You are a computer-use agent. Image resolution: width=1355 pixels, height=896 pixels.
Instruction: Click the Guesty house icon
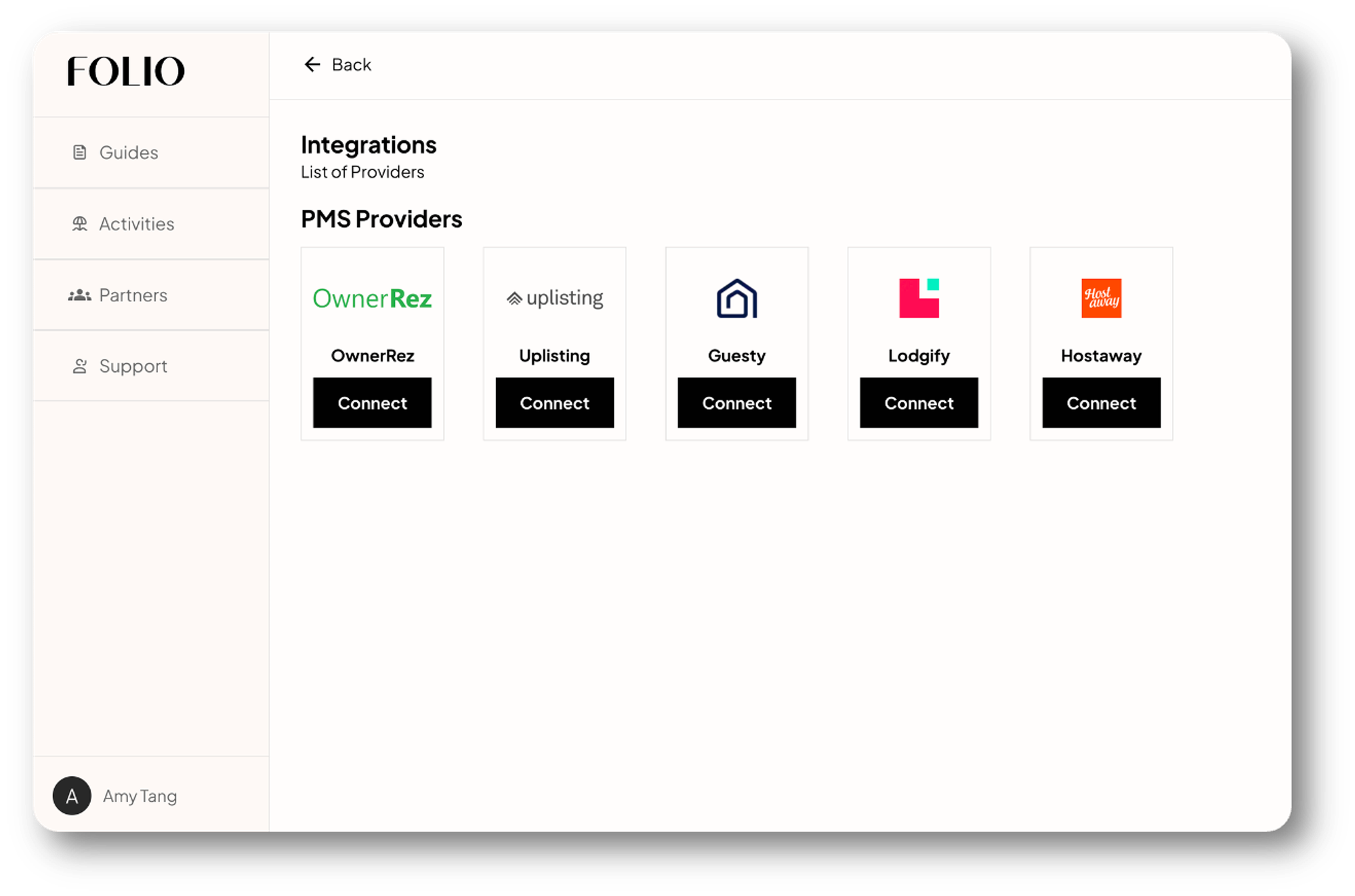click(736, 297)
